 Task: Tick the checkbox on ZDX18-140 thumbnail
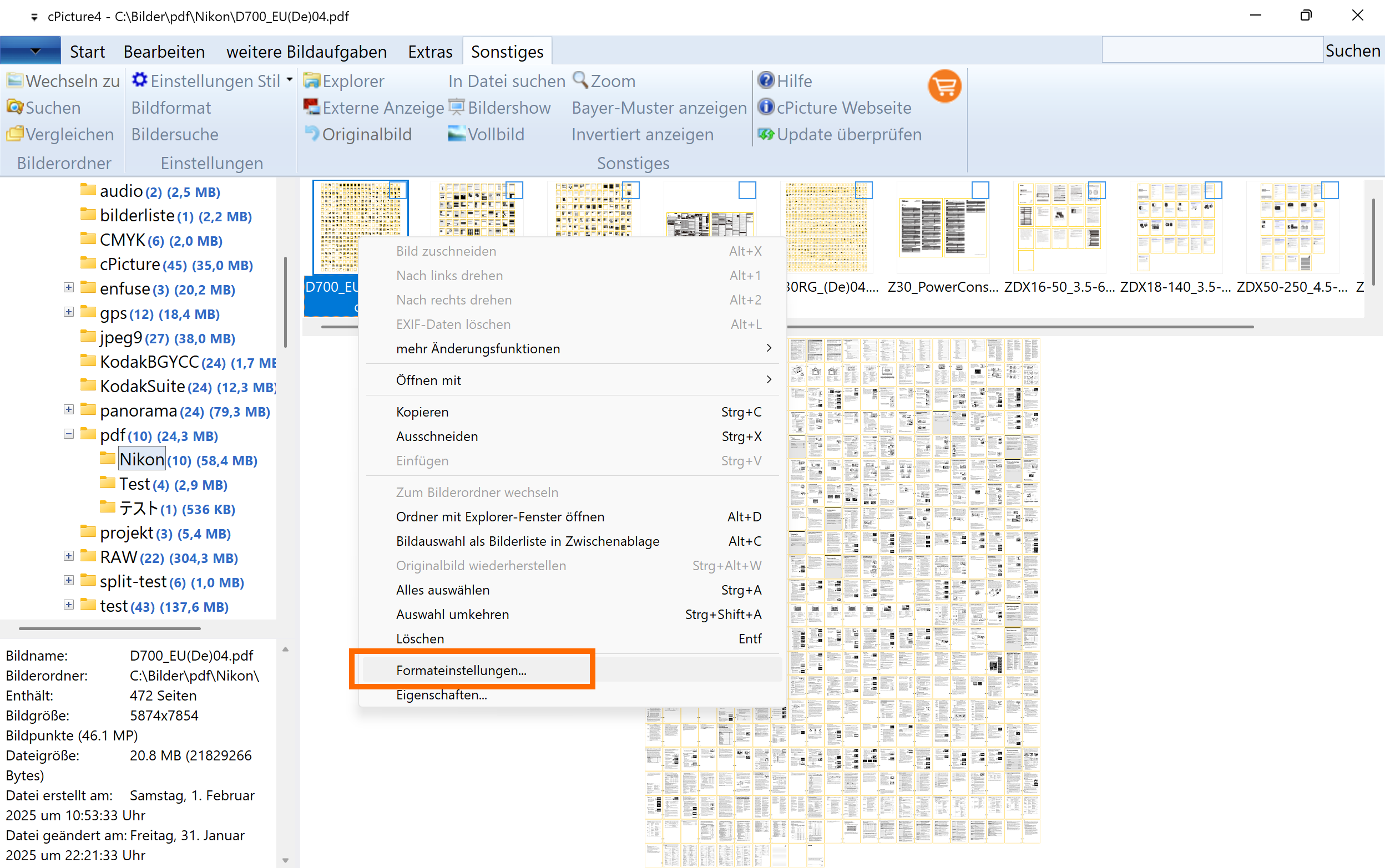point(1213,191)
